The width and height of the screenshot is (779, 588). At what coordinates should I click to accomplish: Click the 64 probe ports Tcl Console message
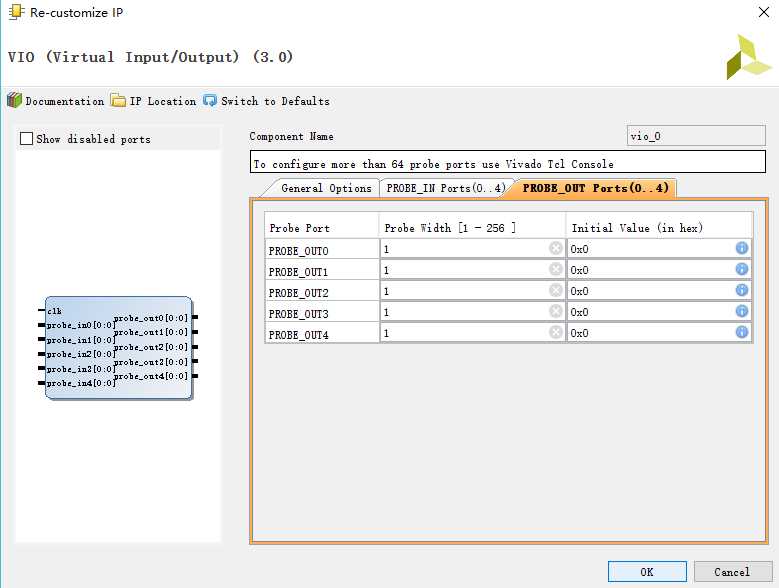tap(508, 162)
